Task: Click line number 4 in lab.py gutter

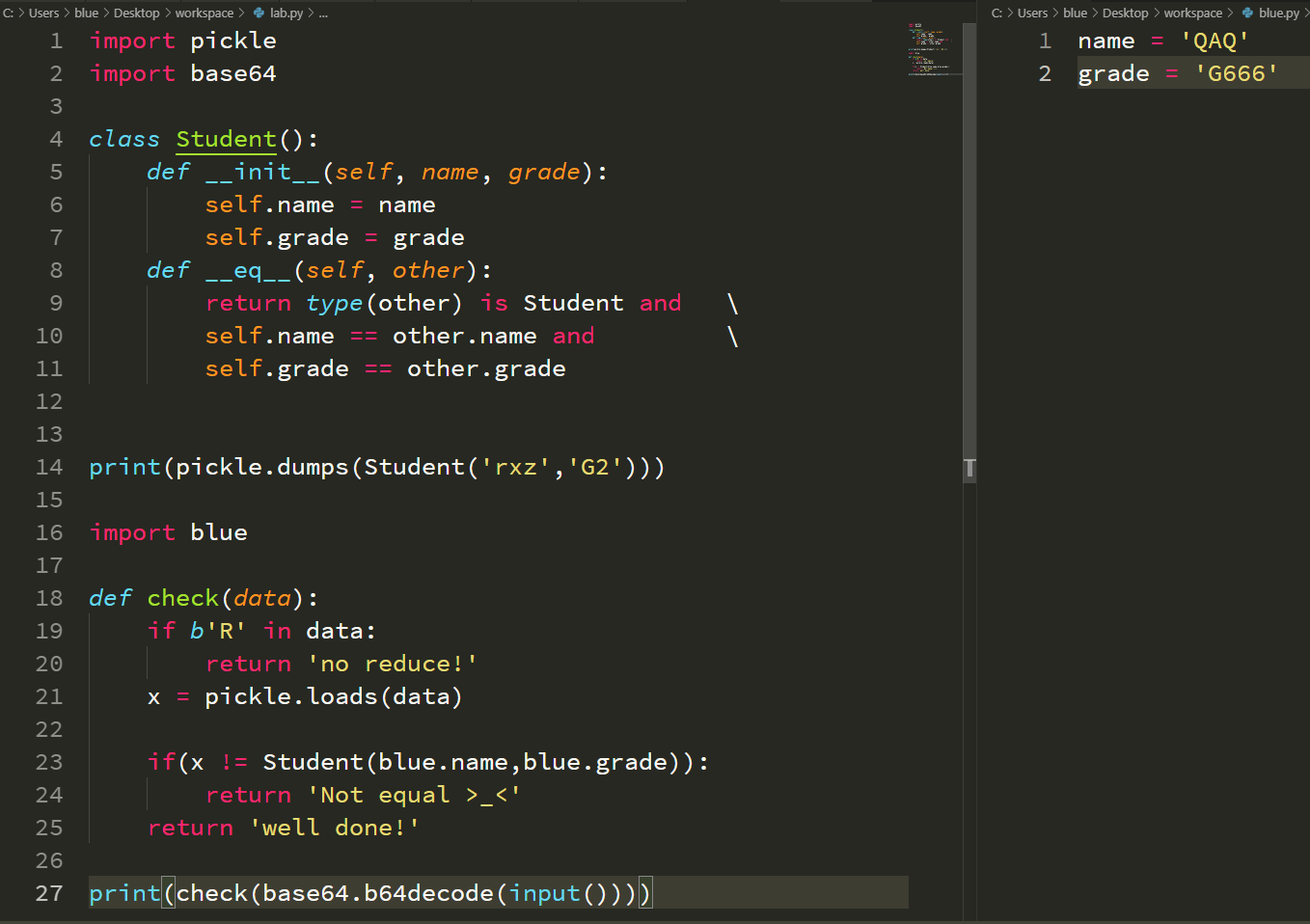Action: click(x=56, y=139)
